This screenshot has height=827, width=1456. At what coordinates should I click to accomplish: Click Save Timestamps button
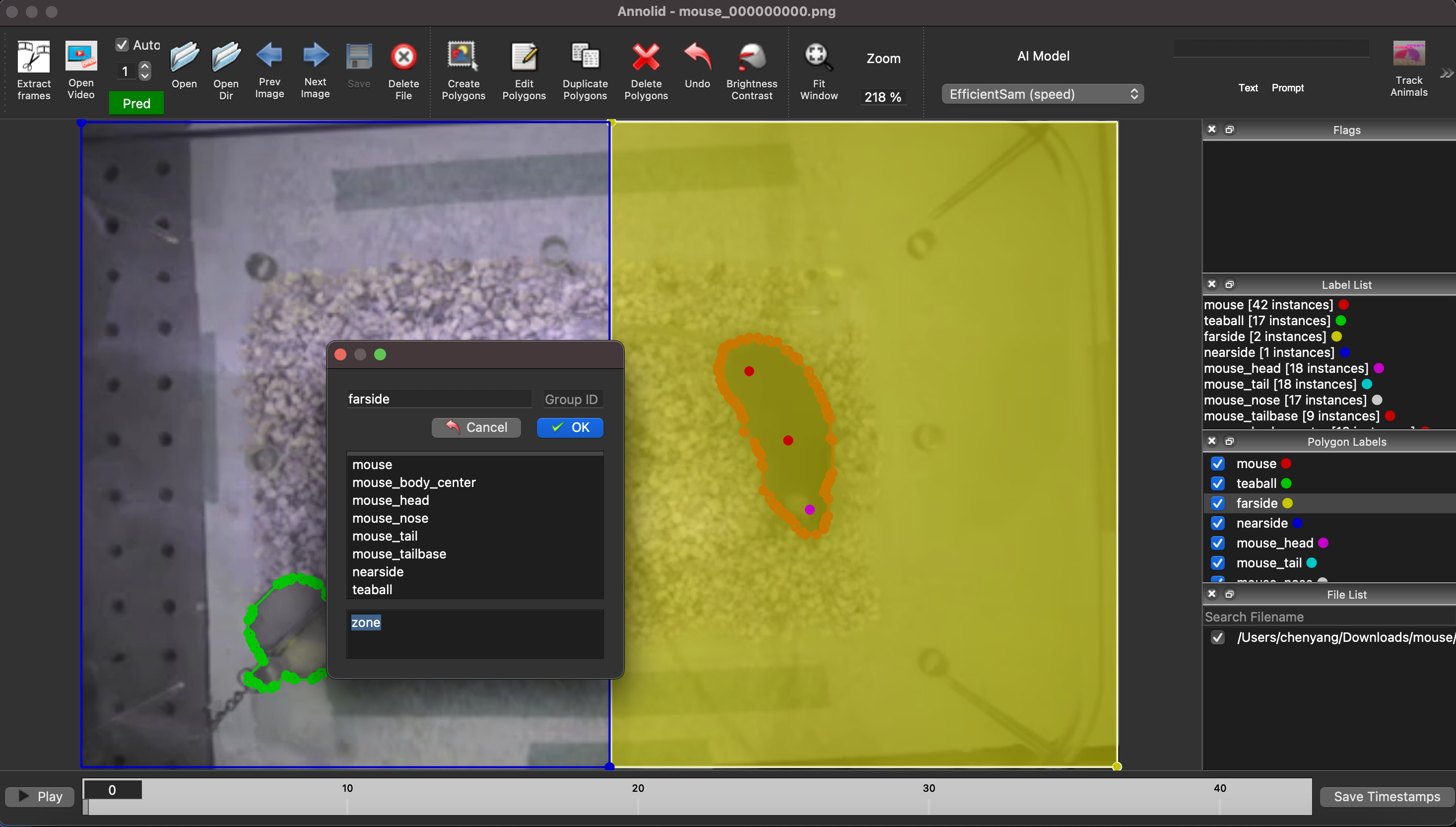[1387, 796]
